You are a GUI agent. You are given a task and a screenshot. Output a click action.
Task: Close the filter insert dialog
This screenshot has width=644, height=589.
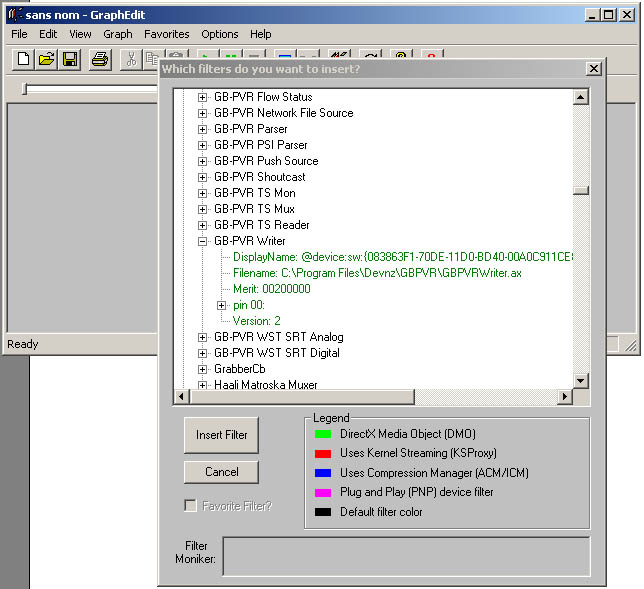point(593,69)
